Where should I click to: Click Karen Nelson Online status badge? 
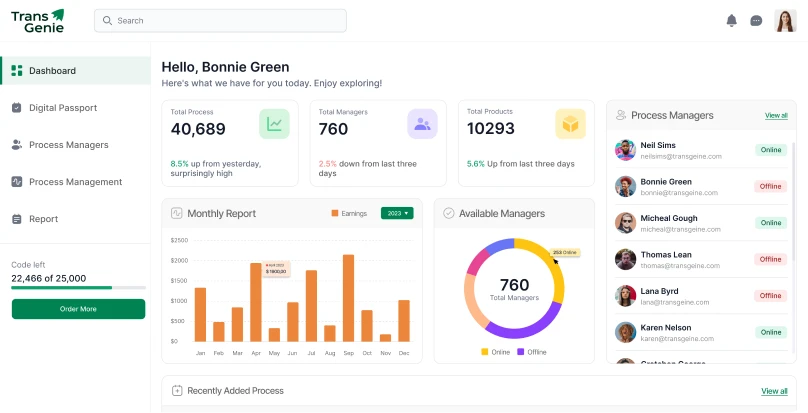click(771, 332)
